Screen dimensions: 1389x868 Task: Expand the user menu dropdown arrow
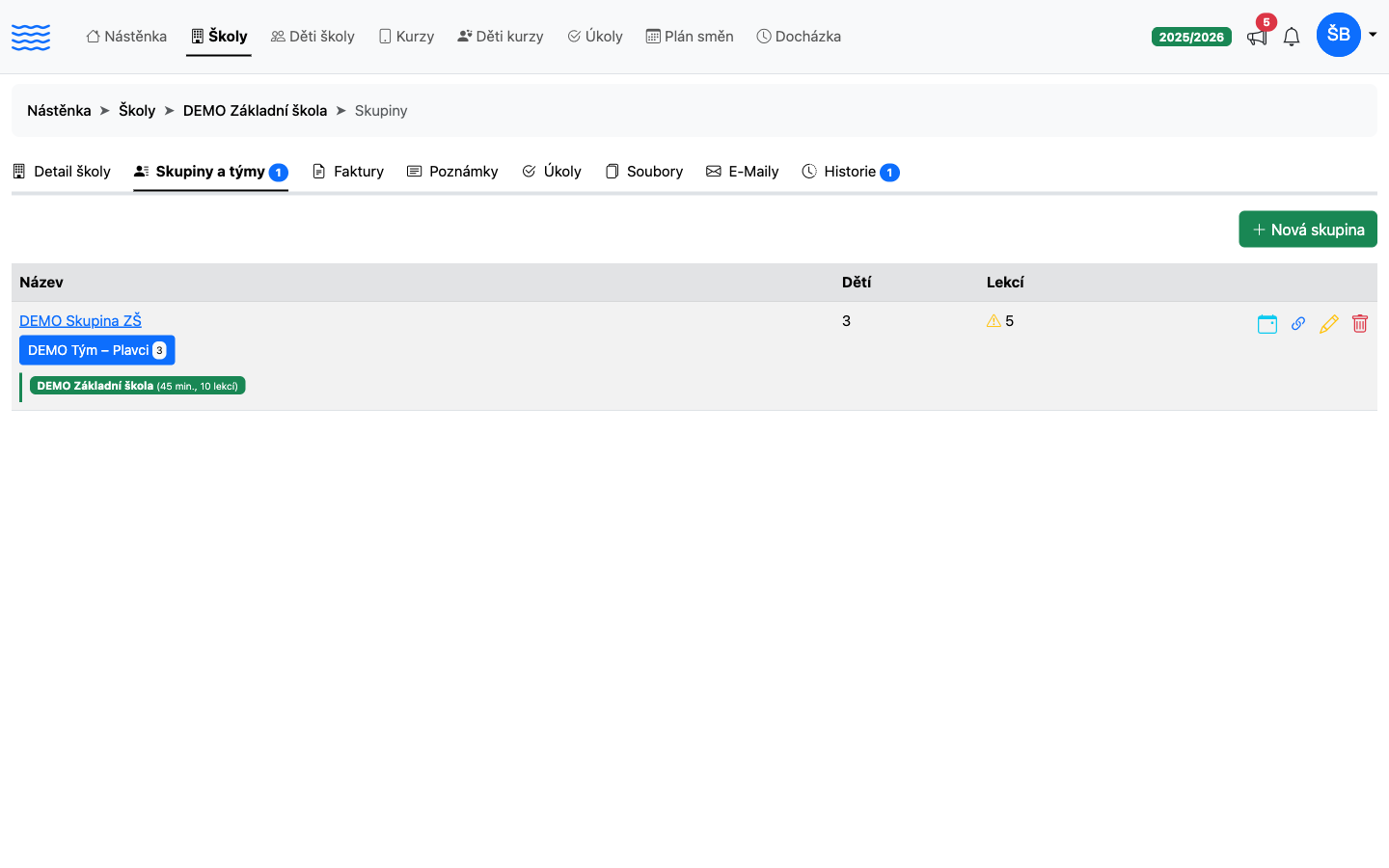pos(1373,35)
